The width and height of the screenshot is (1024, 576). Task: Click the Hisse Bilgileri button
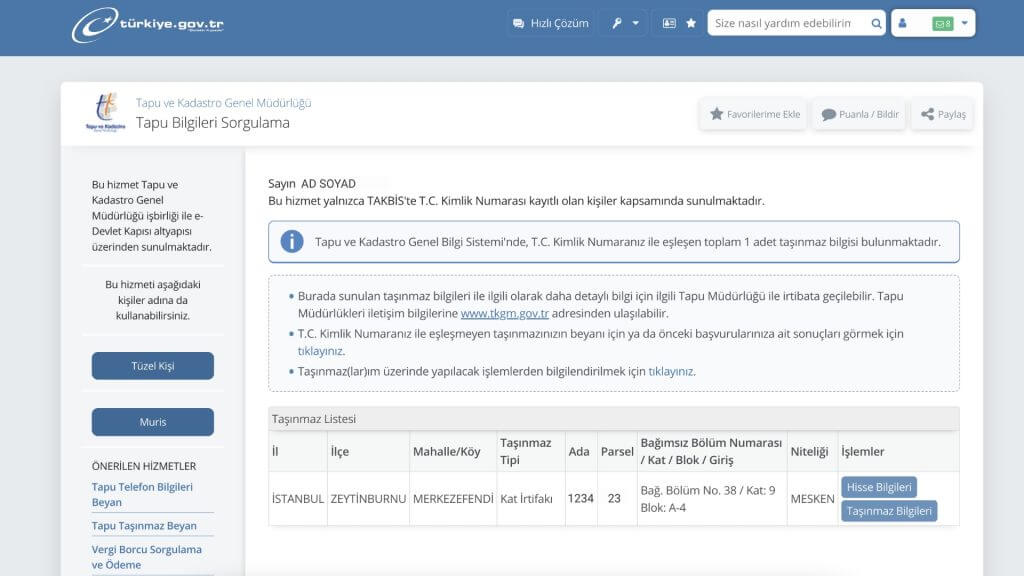(x=879, y=487)
